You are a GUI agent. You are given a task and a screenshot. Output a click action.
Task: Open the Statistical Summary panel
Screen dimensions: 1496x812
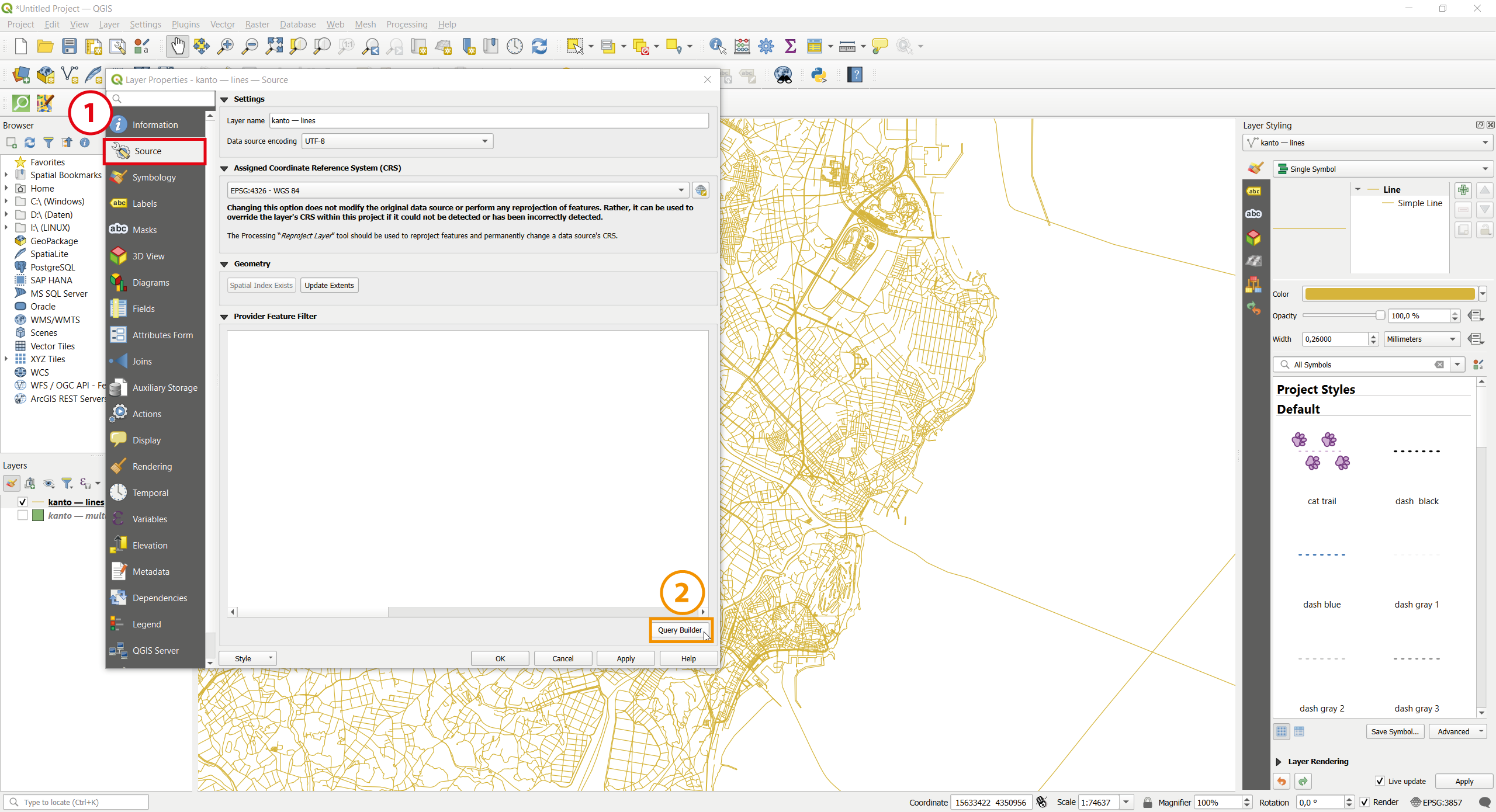coord(790,46)
